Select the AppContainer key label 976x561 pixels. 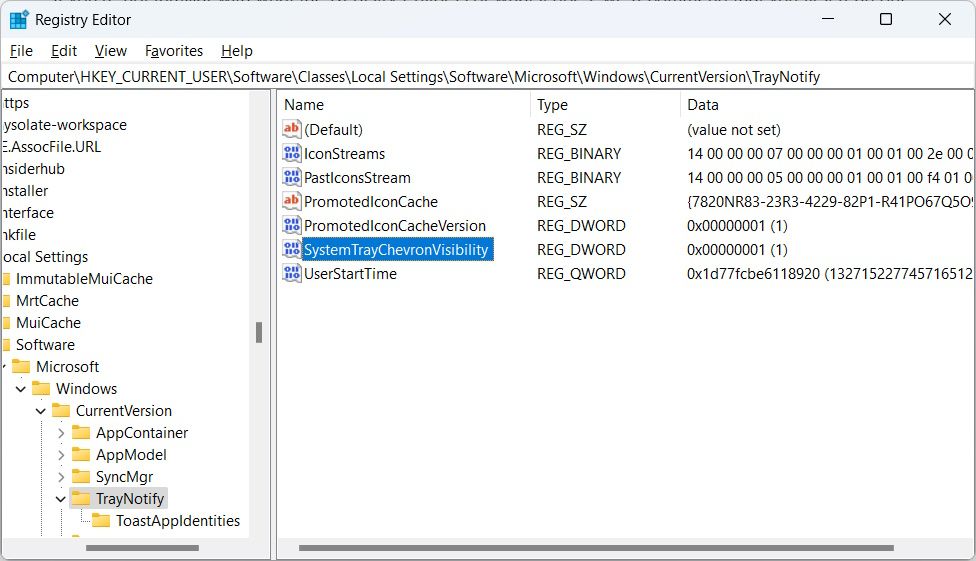point(142,433)
